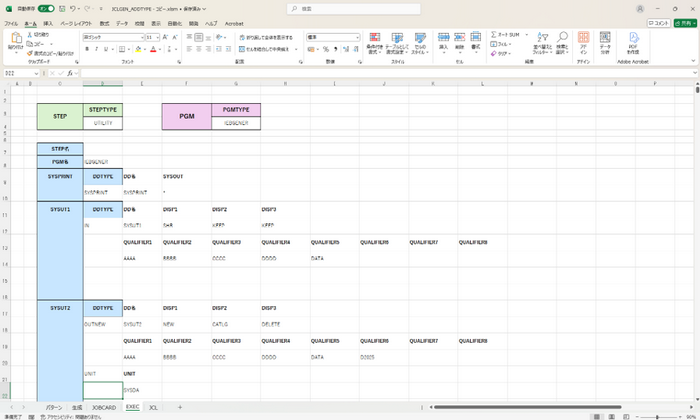The image size is (700, 420).
Task: Add a new sheet with plus button
Action: [x=180, y=407]
